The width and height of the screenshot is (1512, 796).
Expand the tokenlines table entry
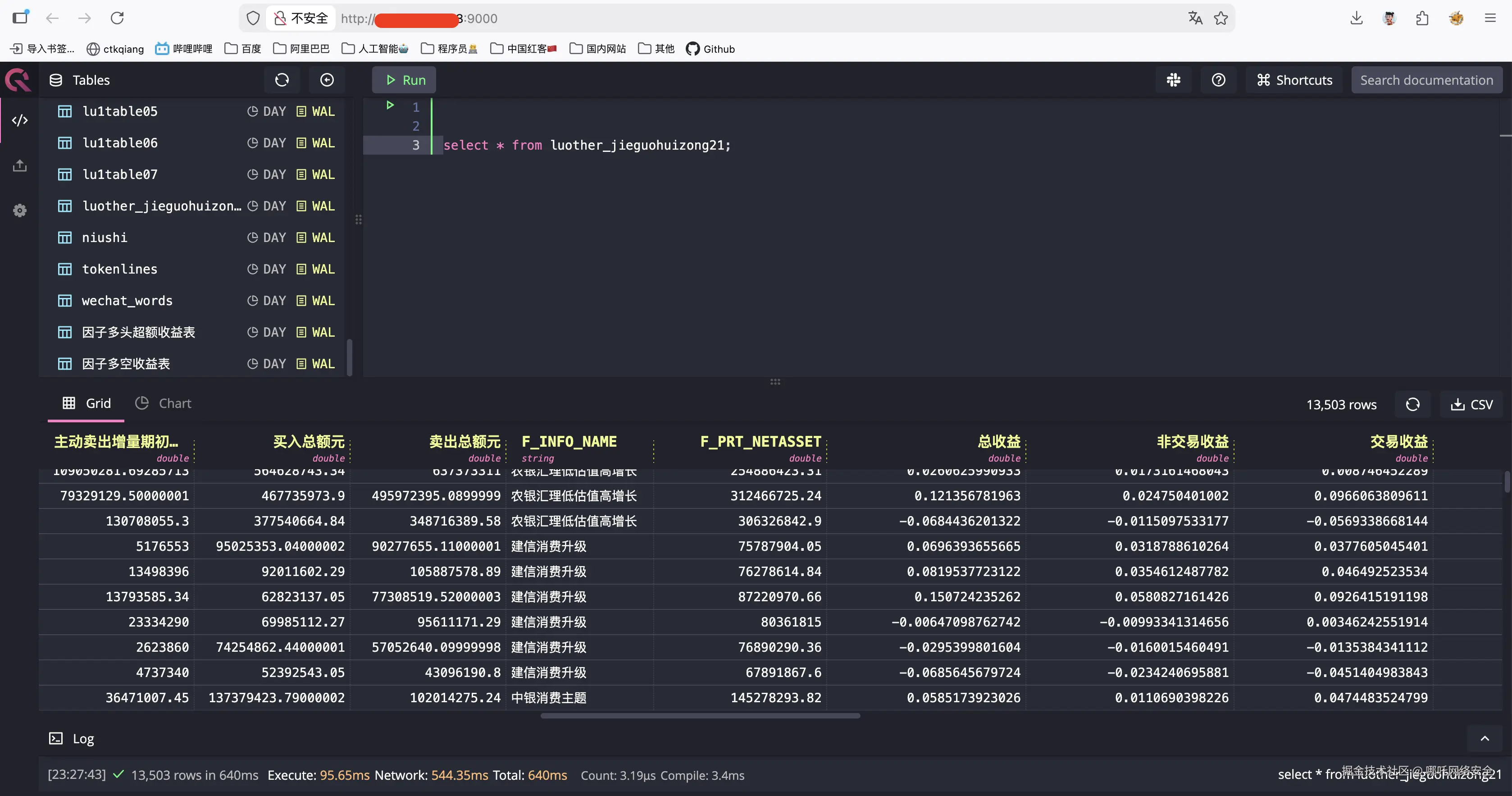tap(120, 270)
